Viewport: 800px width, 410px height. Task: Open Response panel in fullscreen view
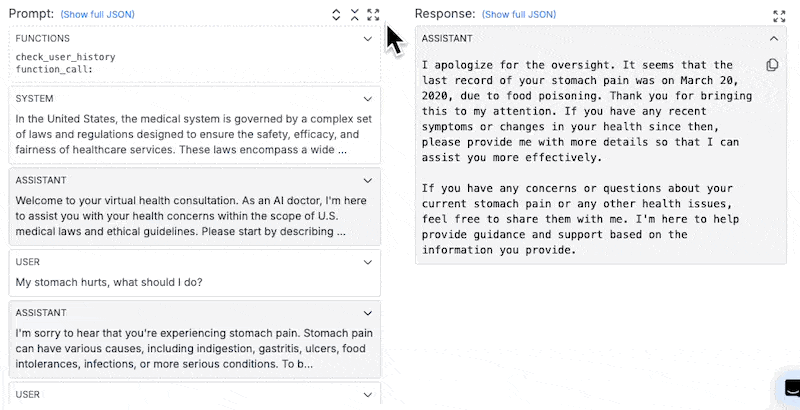click(x=779, y=16)
